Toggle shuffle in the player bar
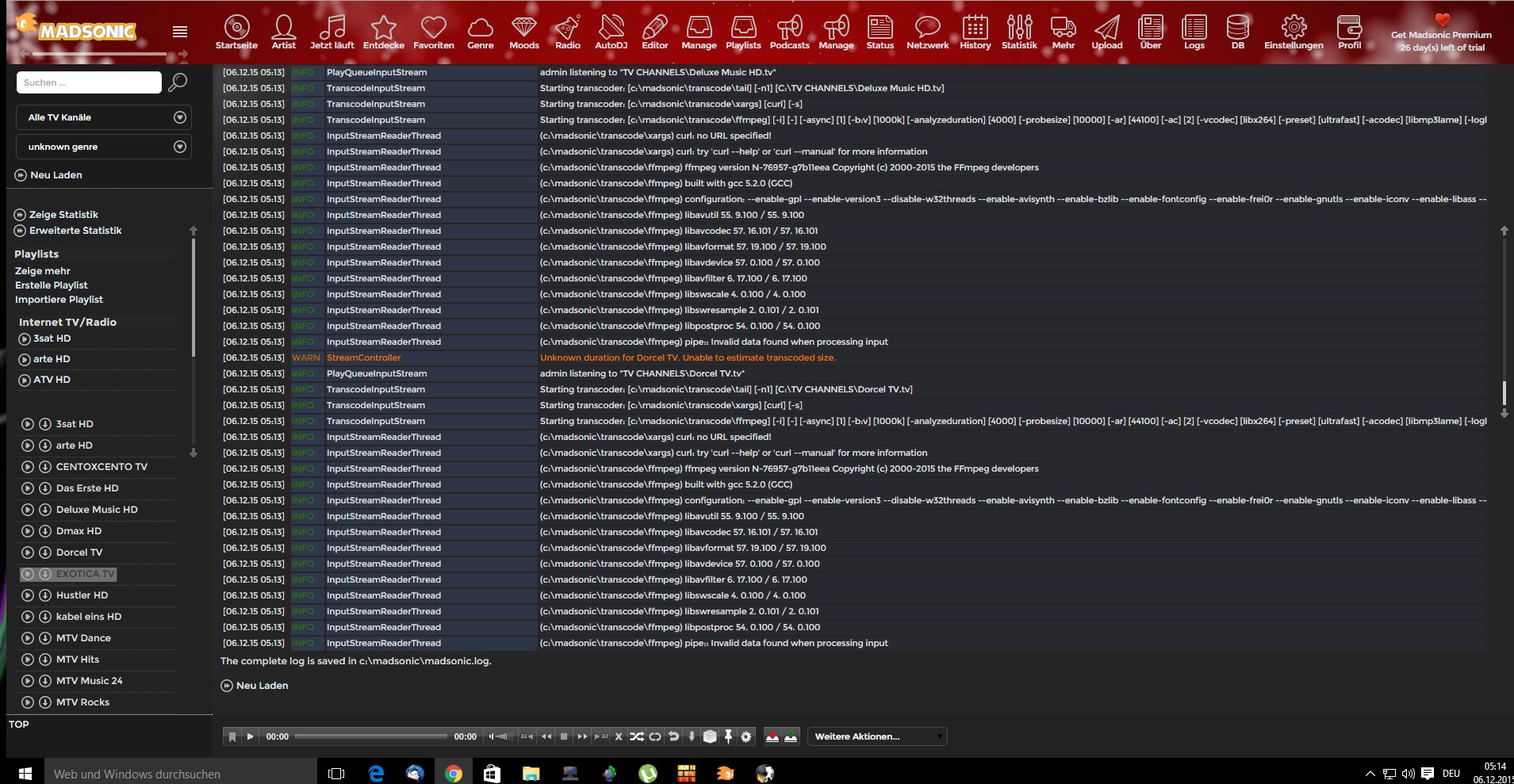Image resolution: width=1514 pixels, height=784 pixels. (637, 736)
